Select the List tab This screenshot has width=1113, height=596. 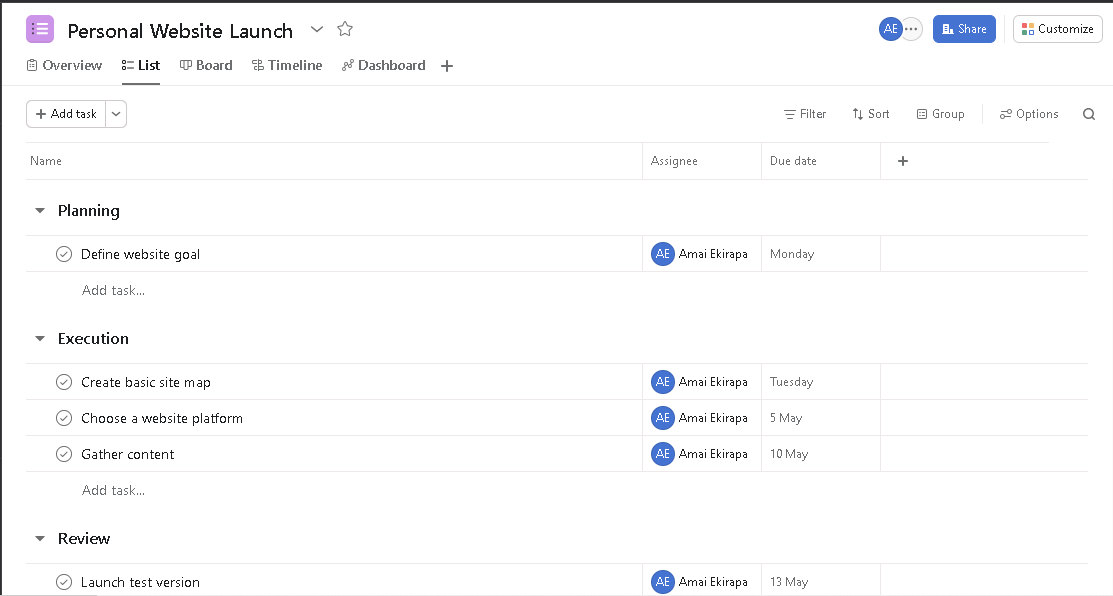coord(141,65)
